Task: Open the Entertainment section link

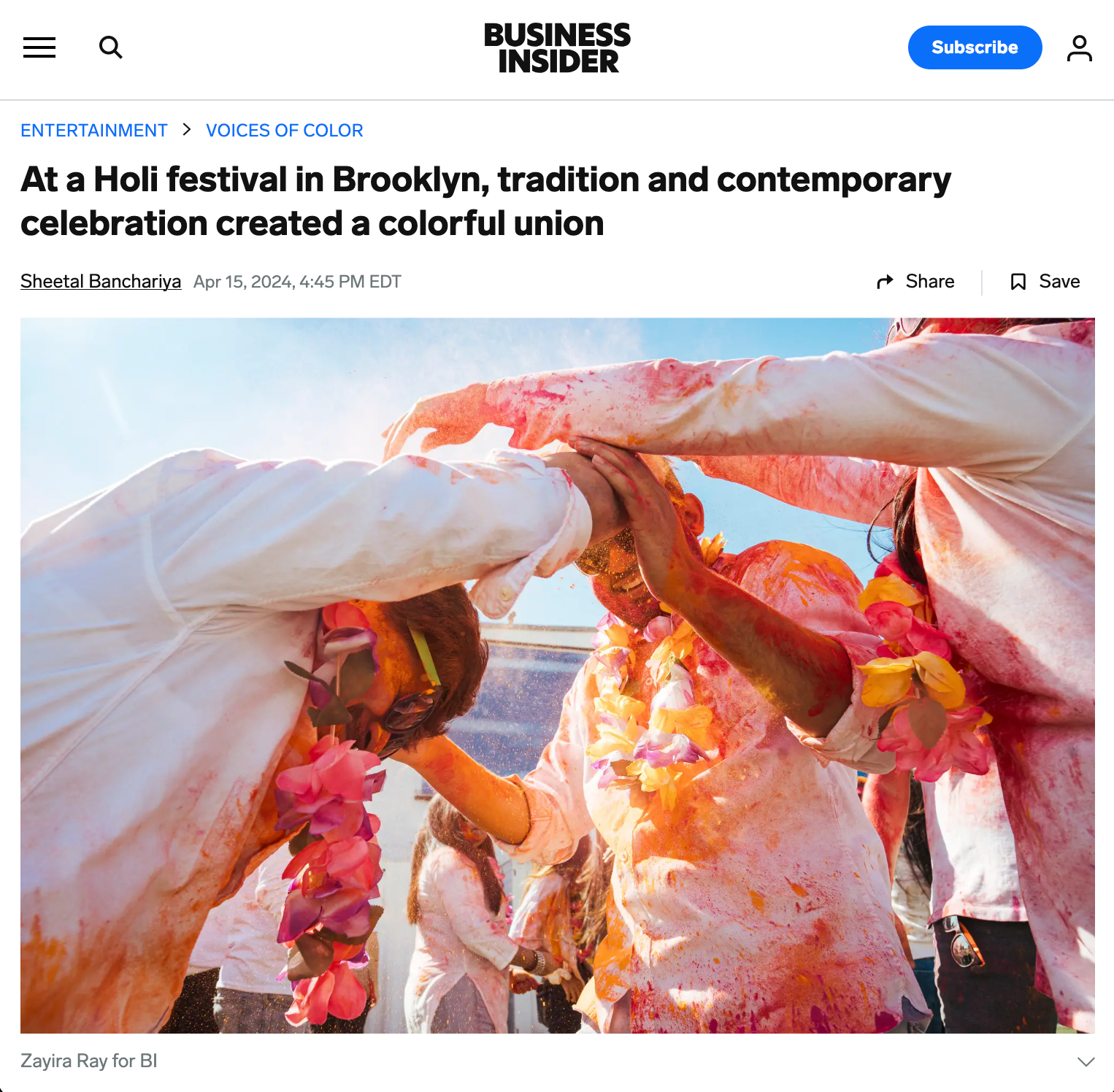Action: [x=94, y=131]
